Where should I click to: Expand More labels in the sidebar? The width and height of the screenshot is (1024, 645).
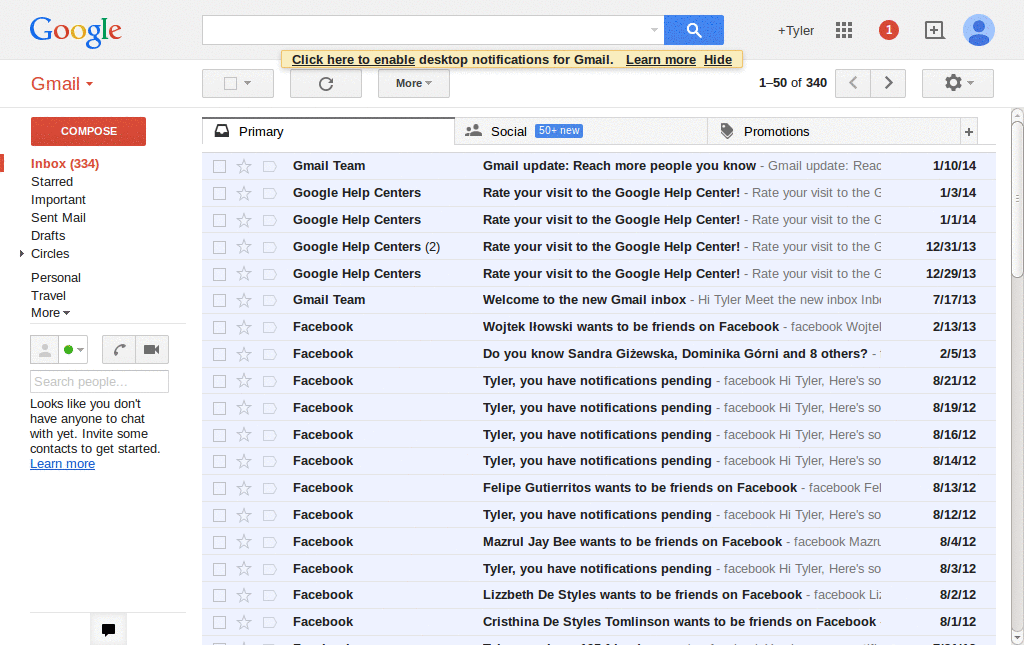click(50, 313)
